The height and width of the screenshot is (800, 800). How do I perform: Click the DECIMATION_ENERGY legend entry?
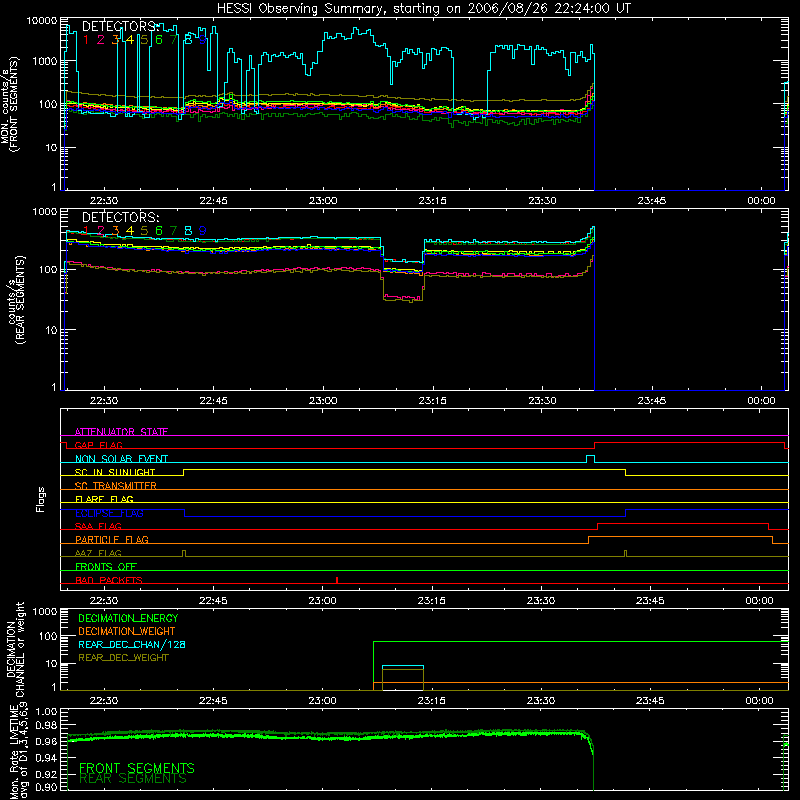click(x=128, y=618)
